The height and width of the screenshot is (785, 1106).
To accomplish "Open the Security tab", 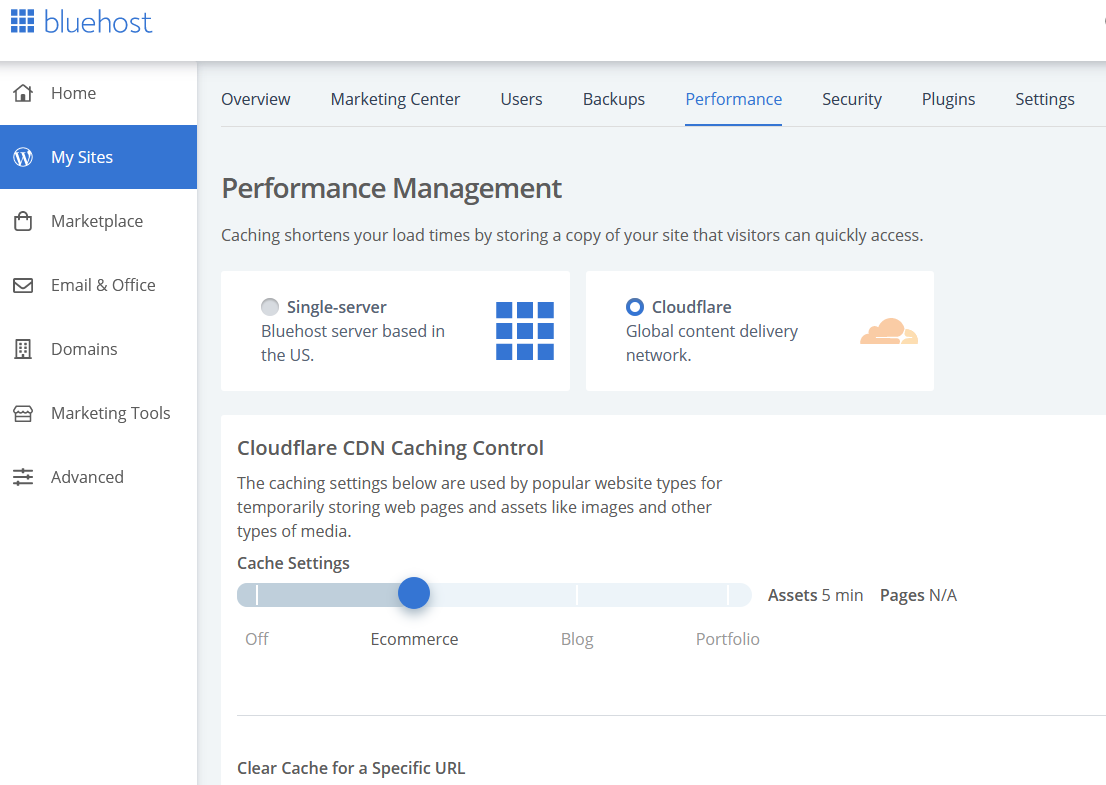I will point(851,99).
